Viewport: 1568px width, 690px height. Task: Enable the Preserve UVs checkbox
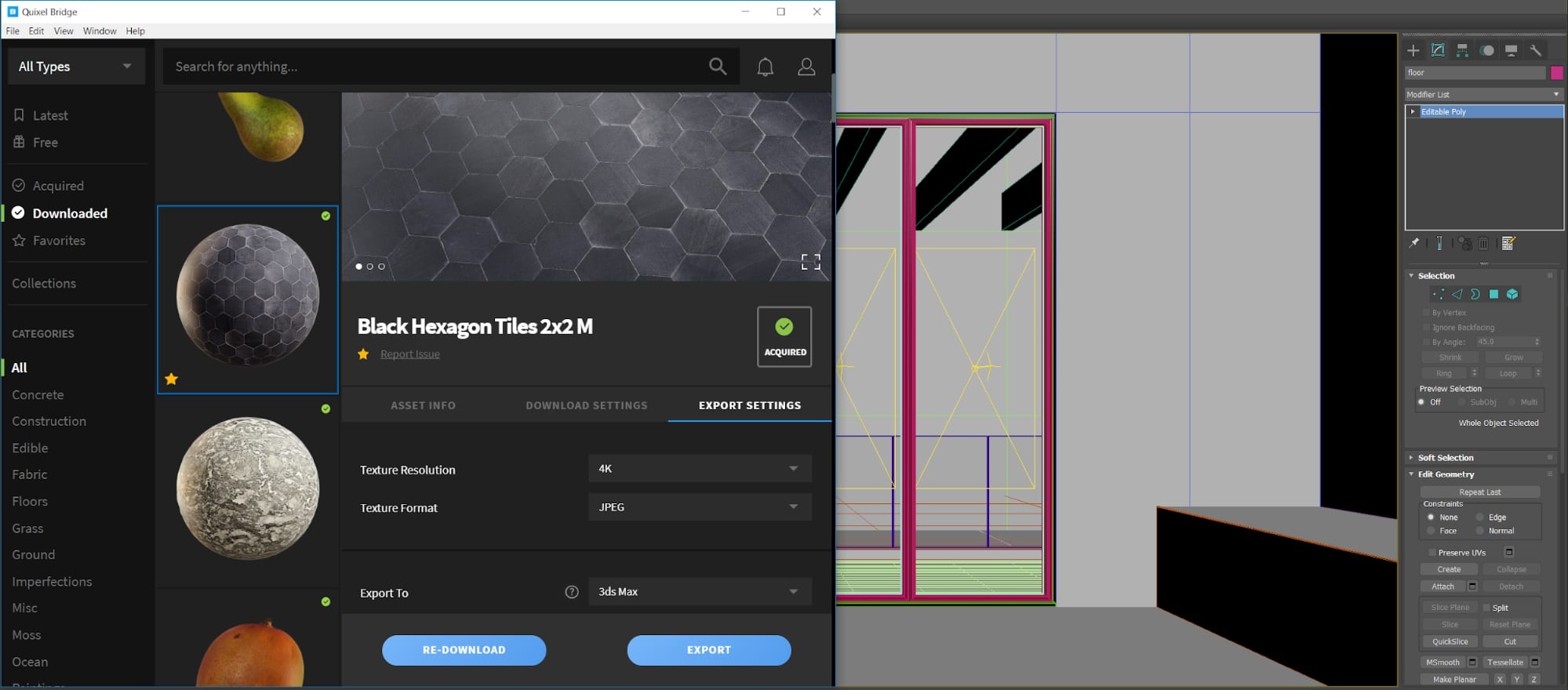point(1432,552)
